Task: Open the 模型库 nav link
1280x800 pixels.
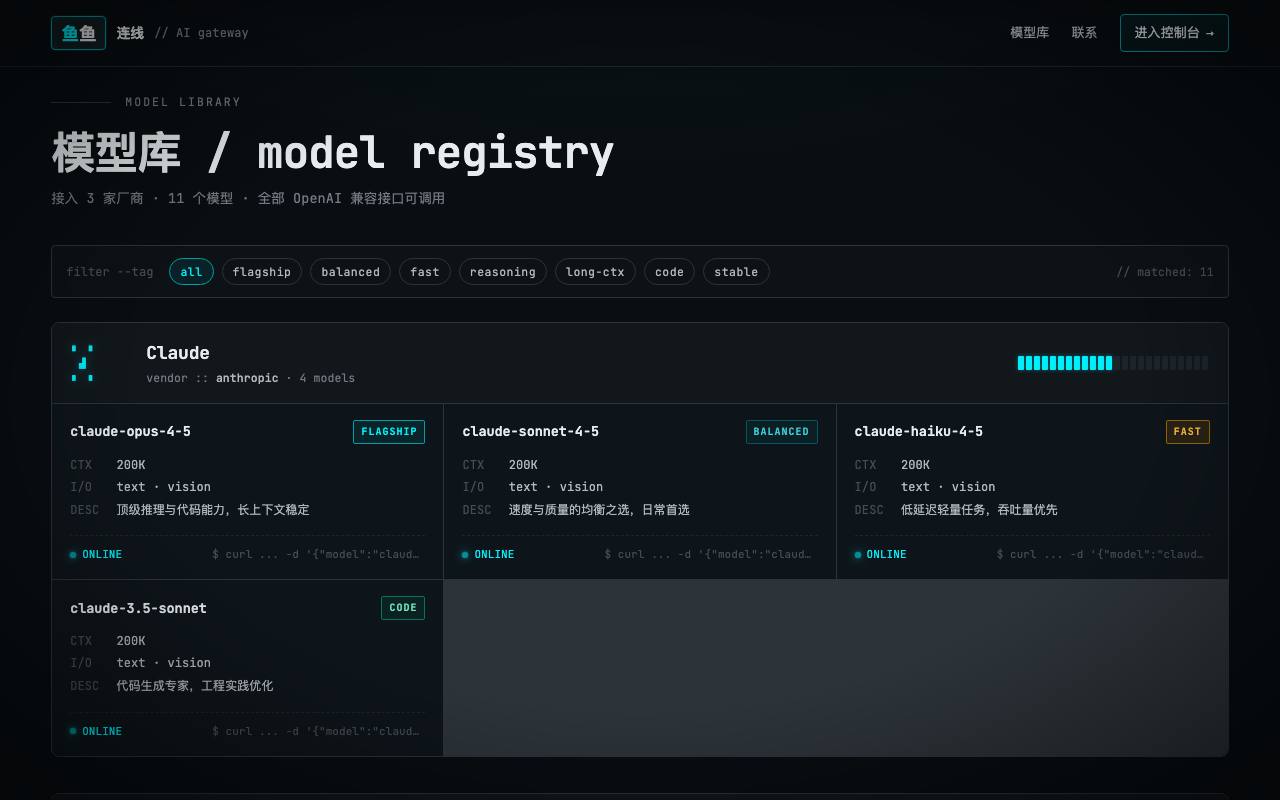Action: coord(1029,33)
